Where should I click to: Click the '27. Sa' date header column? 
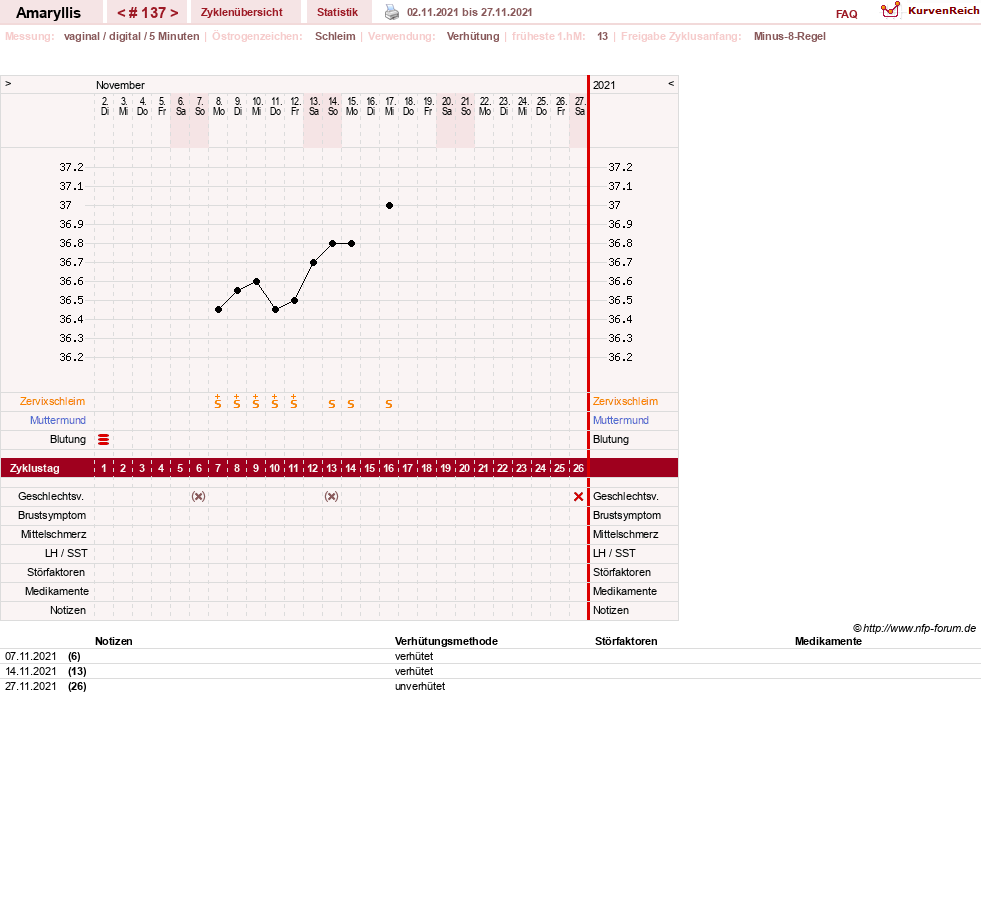coord(579,106)
